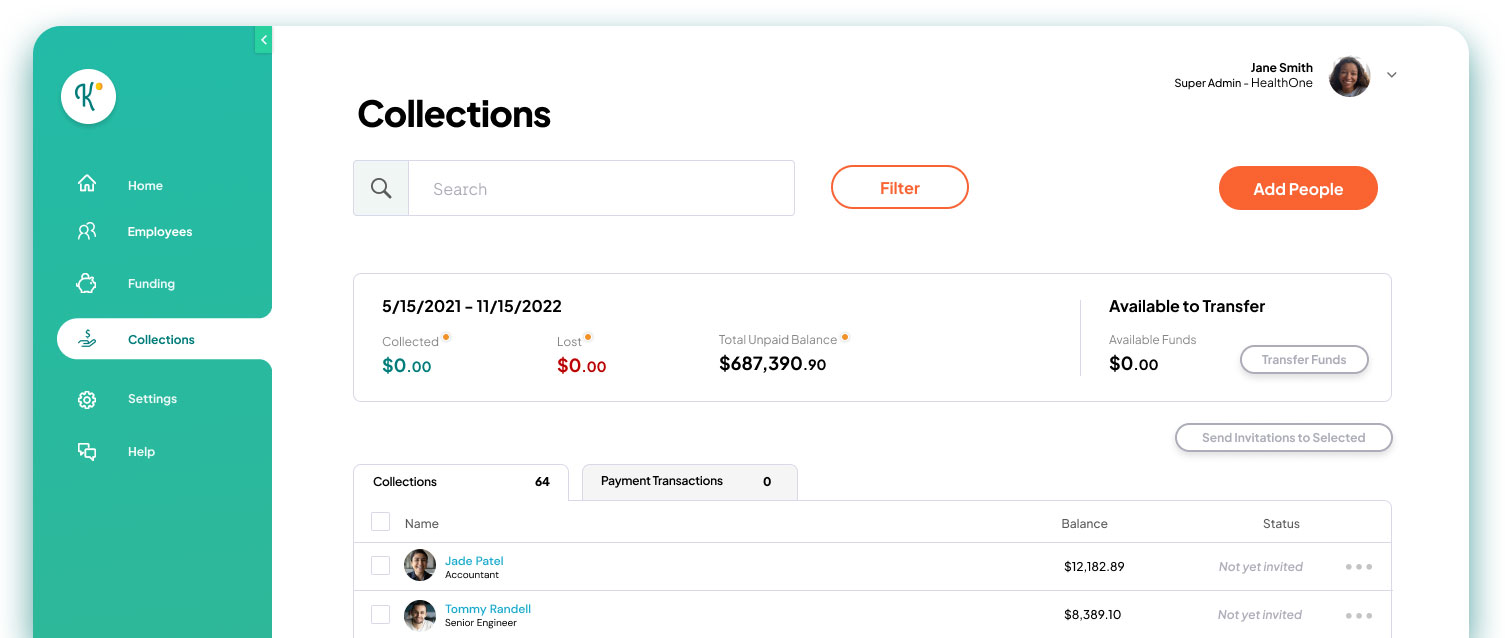Collapse the sidebar with the chevron handle
Viewport: 1505px width, 638px height.
pos(263,40)
